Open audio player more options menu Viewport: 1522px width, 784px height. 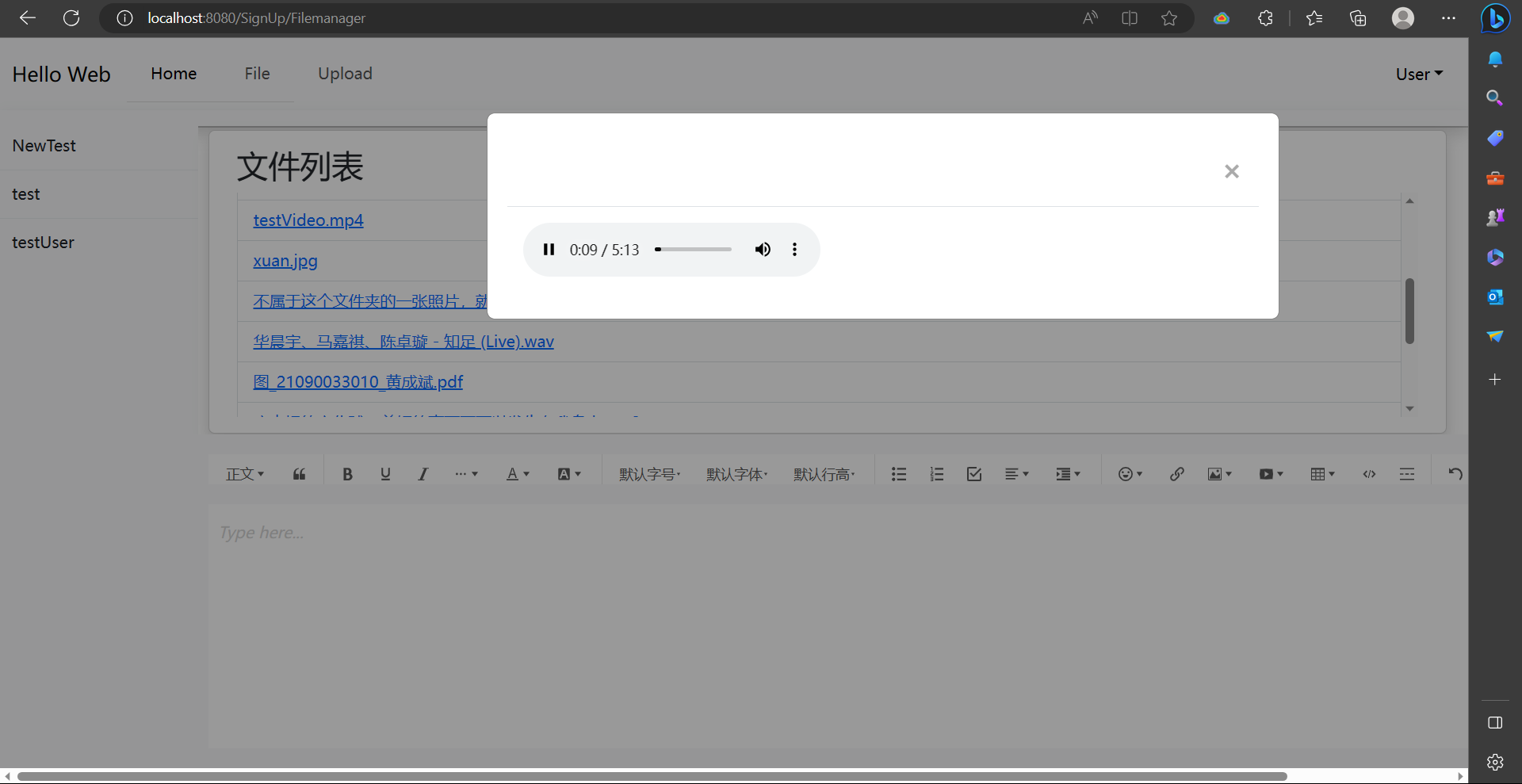pos(794,250)
